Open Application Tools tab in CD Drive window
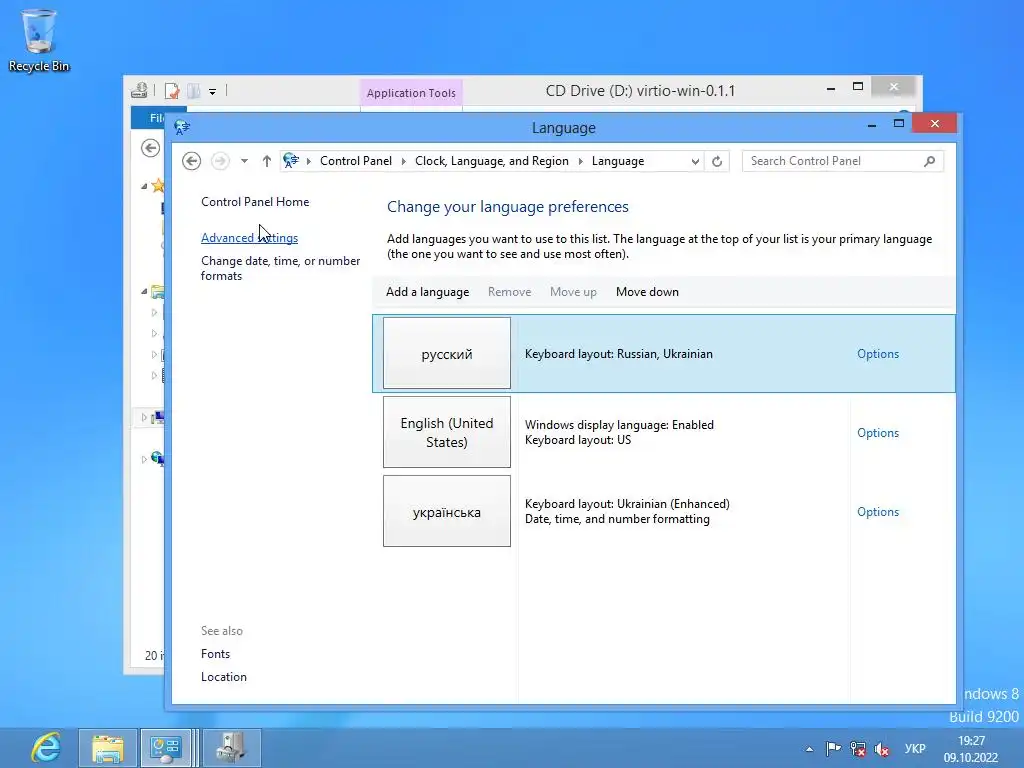1024x768 pixels. coord(411,93)
